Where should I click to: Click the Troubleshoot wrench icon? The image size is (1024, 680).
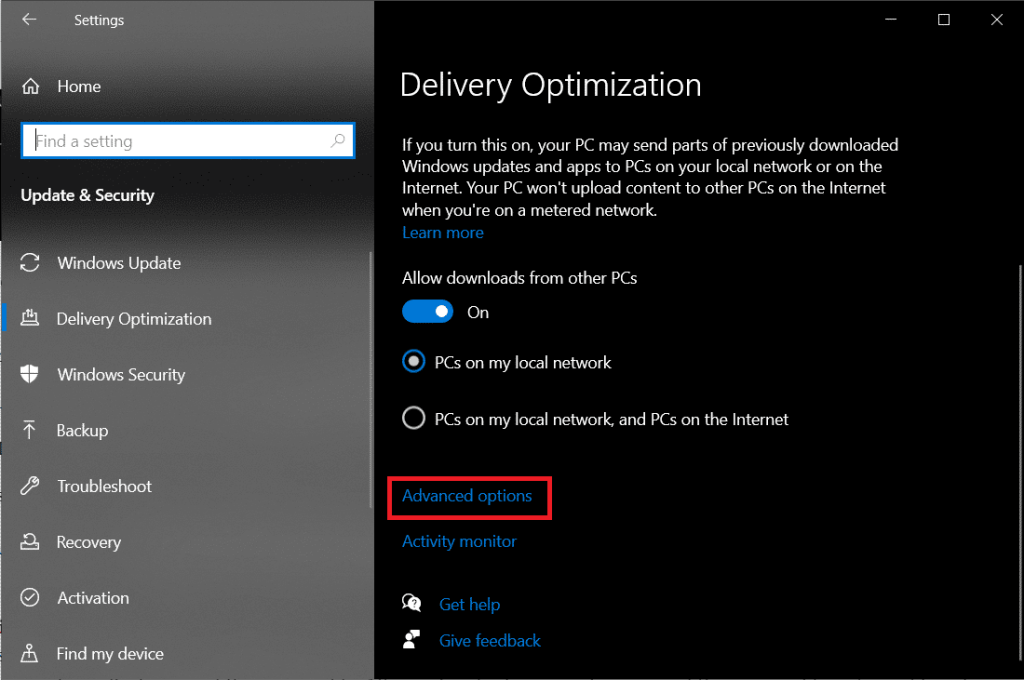pyautogui.click(x=30, y=487)
